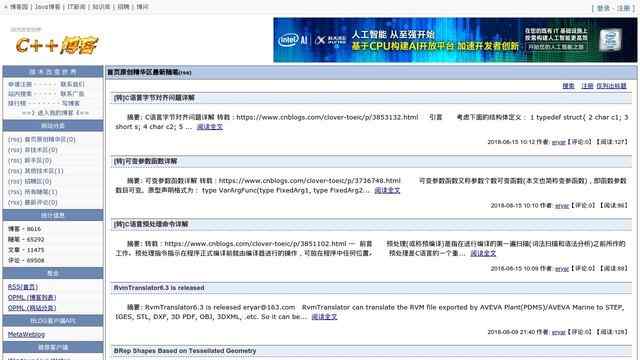Click the 文章 - 11475 statistic text

point(26,250)
